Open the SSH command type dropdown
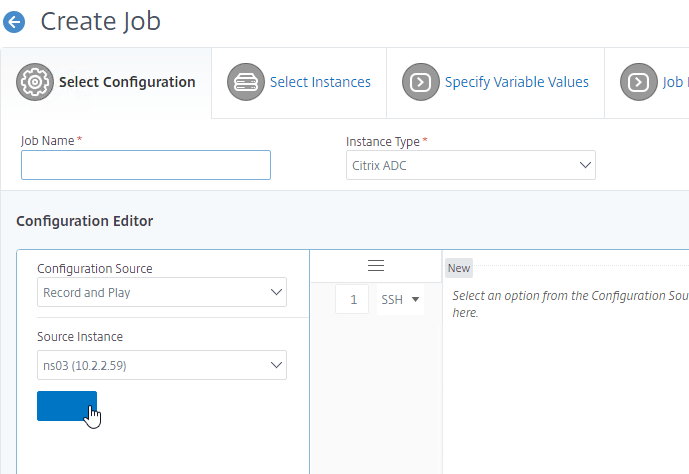 (400, 299)
